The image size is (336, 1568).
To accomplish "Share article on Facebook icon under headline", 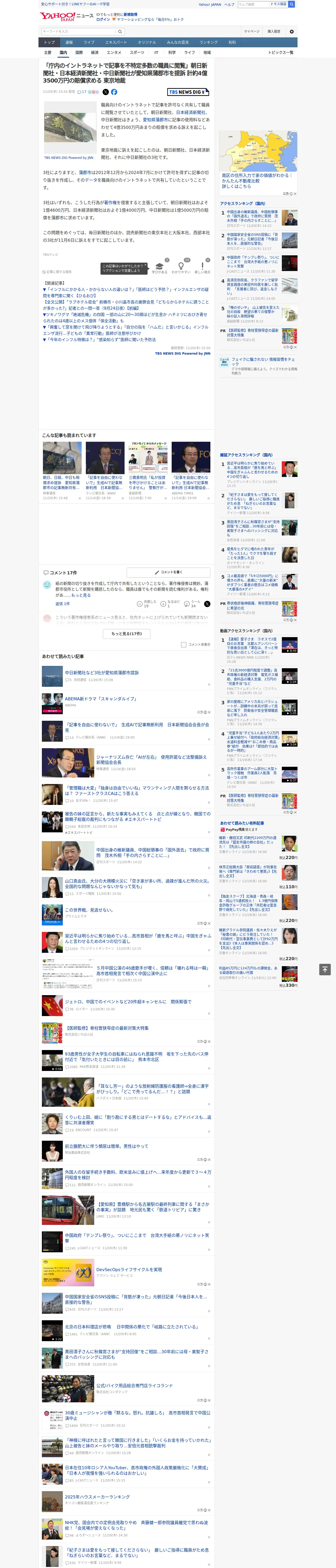I will (114, 92).
